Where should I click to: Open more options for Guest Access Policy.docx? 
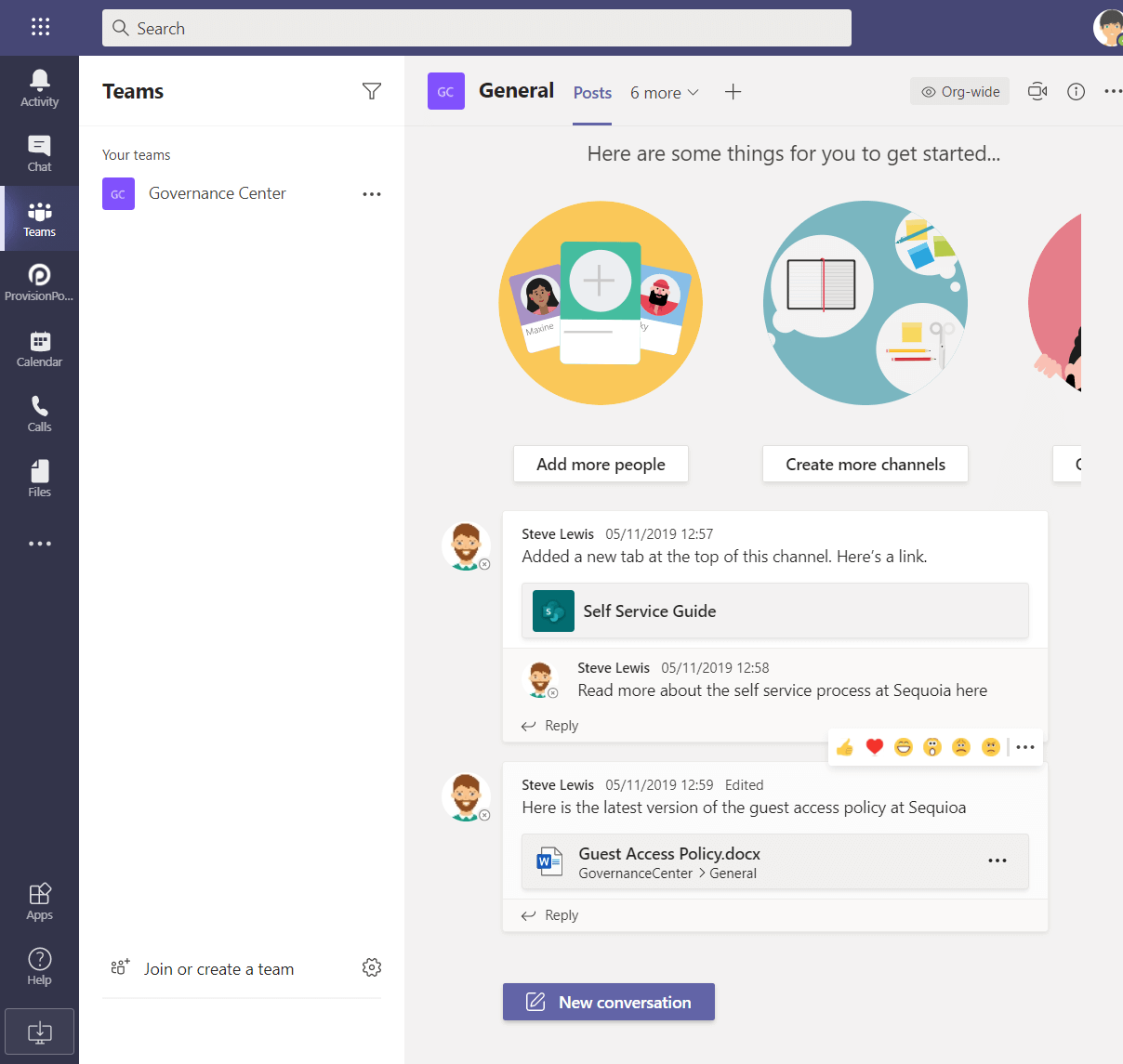(x=997, y=861)
